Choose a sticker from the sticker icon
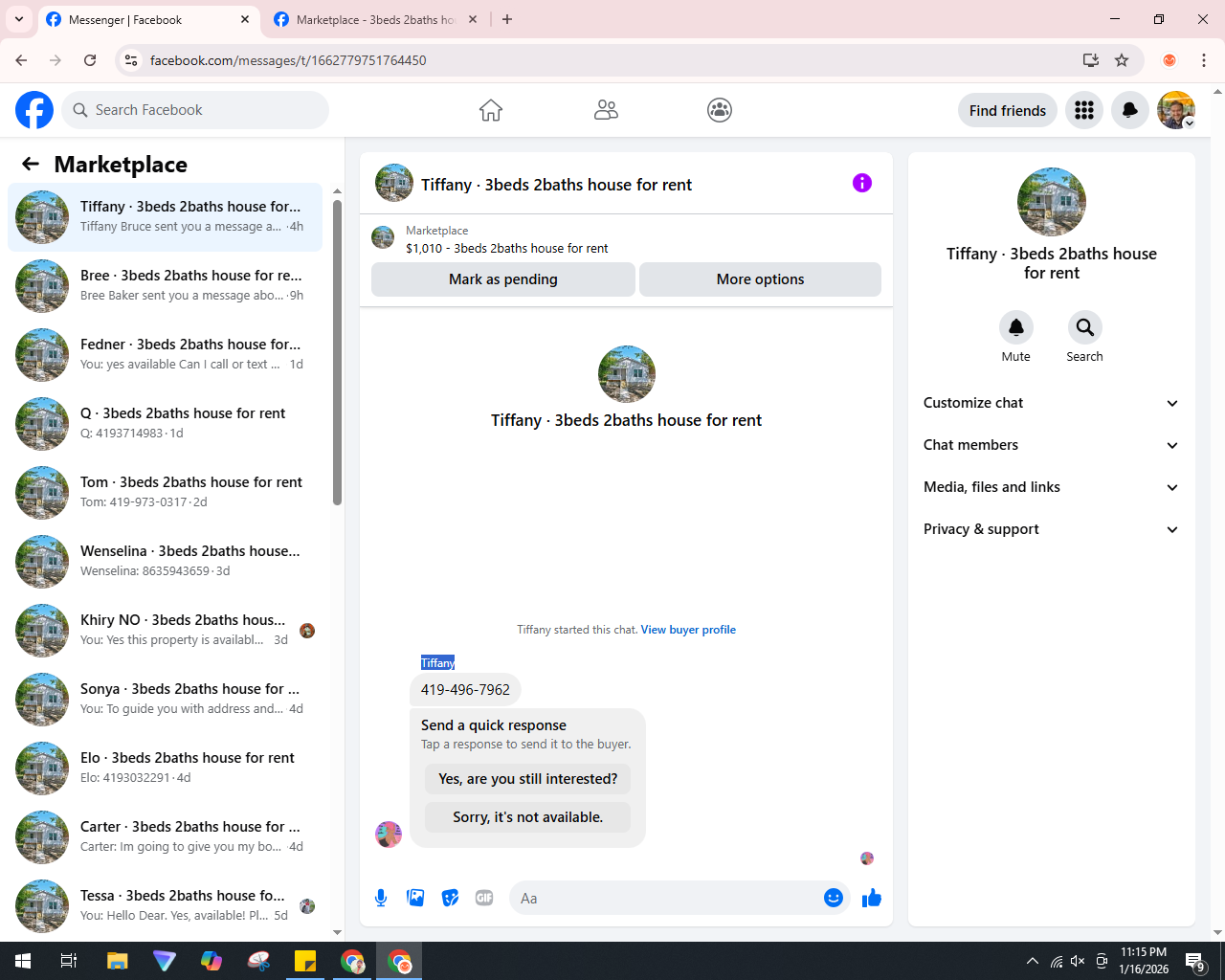The height and width of the screenshot is (980, 1225). [x=450, y=898]
